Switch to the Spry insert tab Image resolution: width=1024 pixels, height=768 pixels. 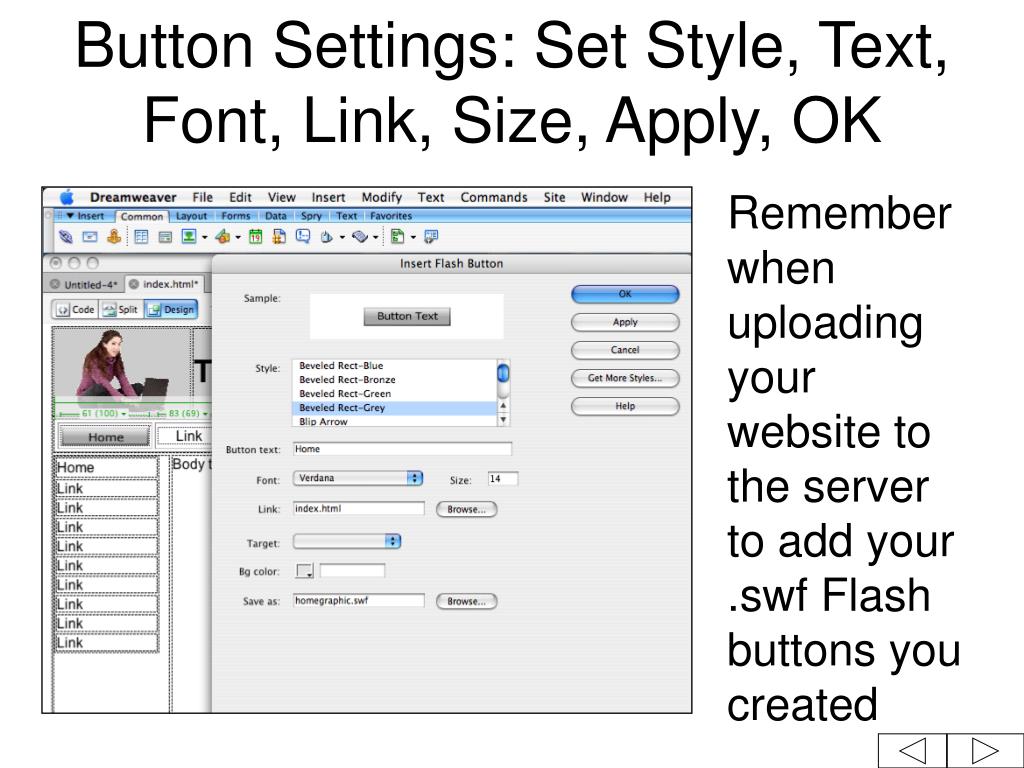(311, 216)
